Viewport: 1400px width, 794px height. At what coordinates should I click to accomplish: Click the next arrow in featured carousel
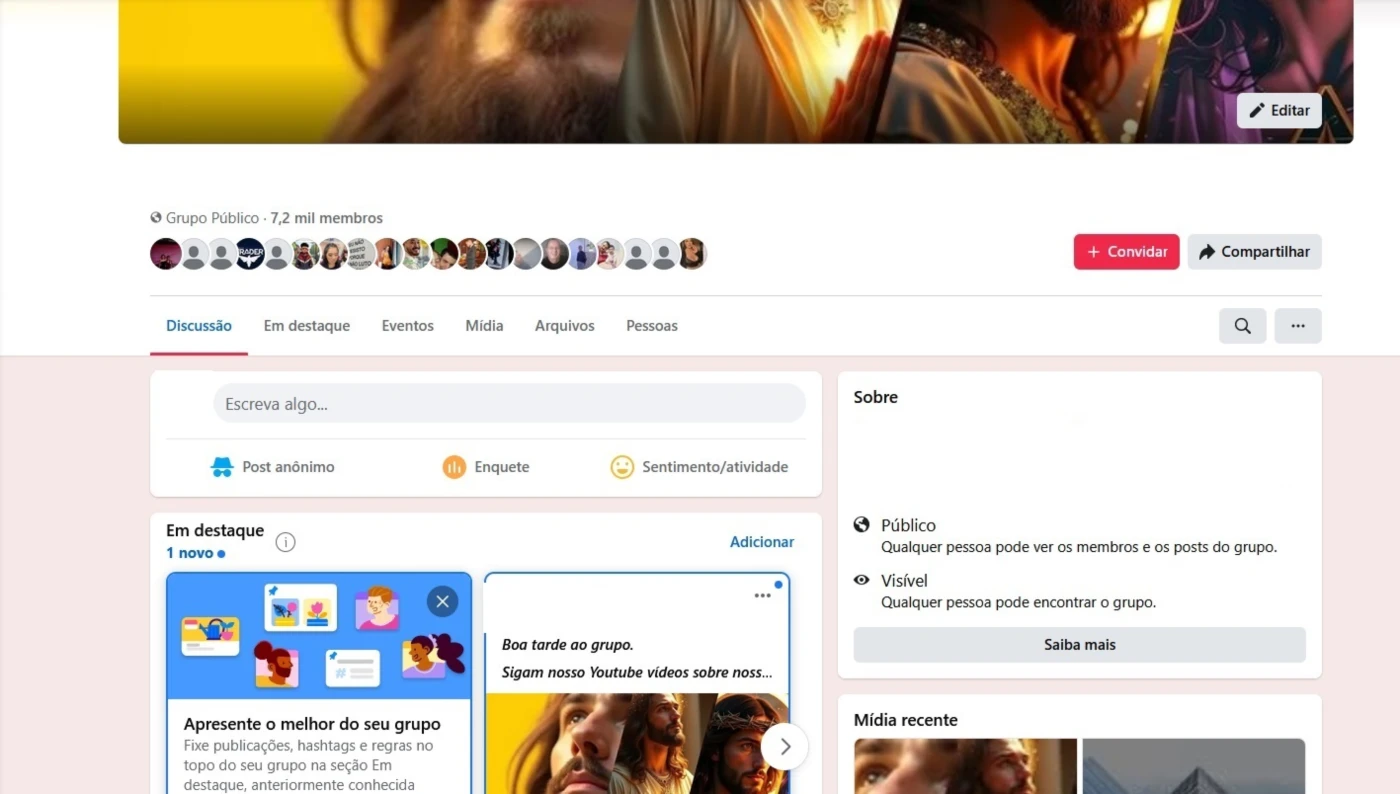[785, 746]
